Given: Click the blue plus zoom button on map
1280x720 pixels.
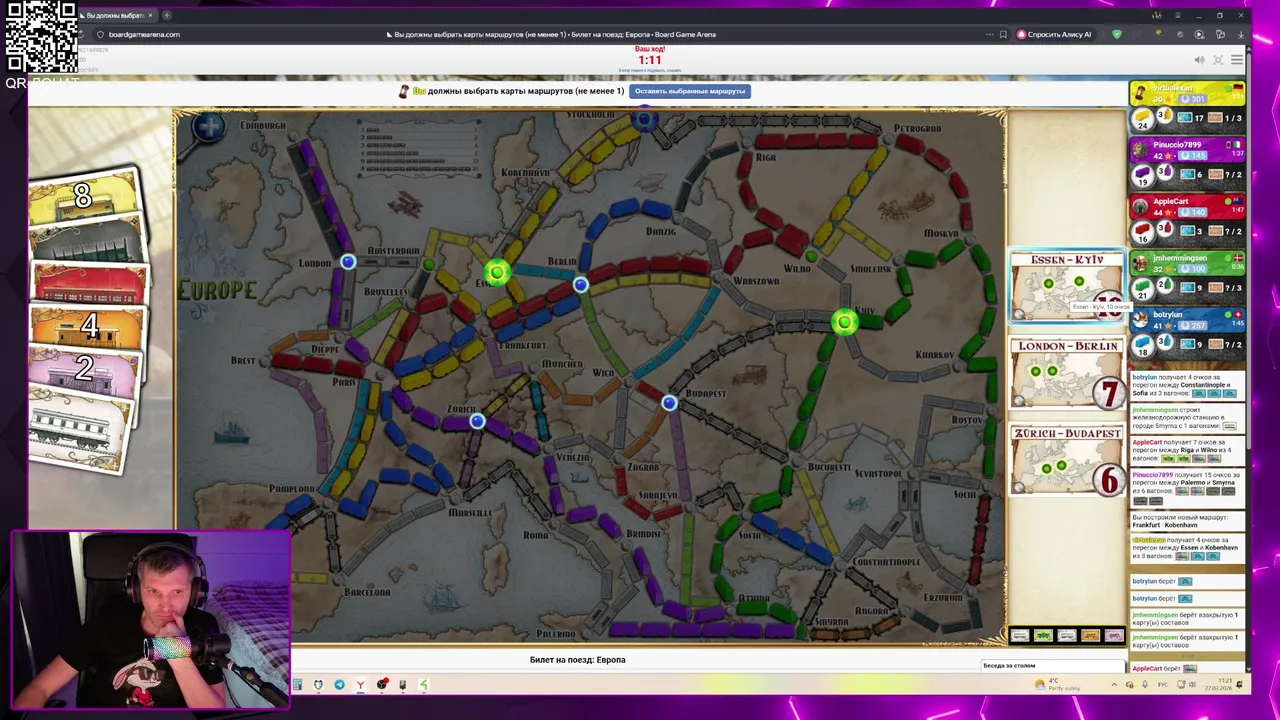Looking at the screenshot, I should (x=209, y=127).
